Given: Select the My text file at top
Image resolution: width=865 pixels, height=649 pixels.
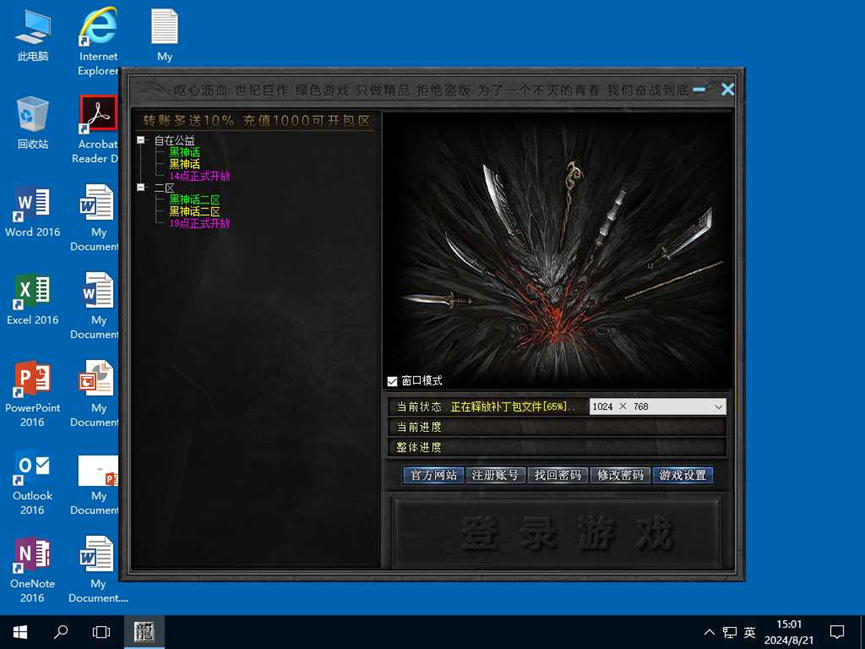Looking at the screenshot, I should point(164,35).
